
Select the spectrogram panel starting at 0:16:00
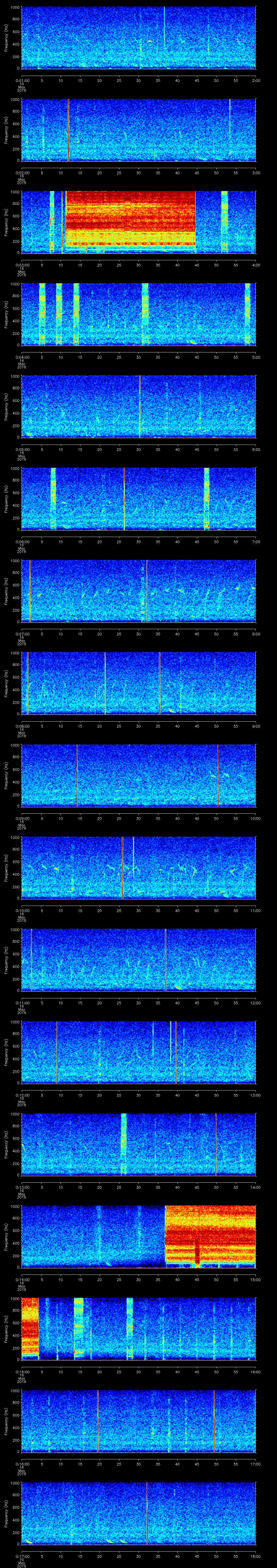point(138,1421)
